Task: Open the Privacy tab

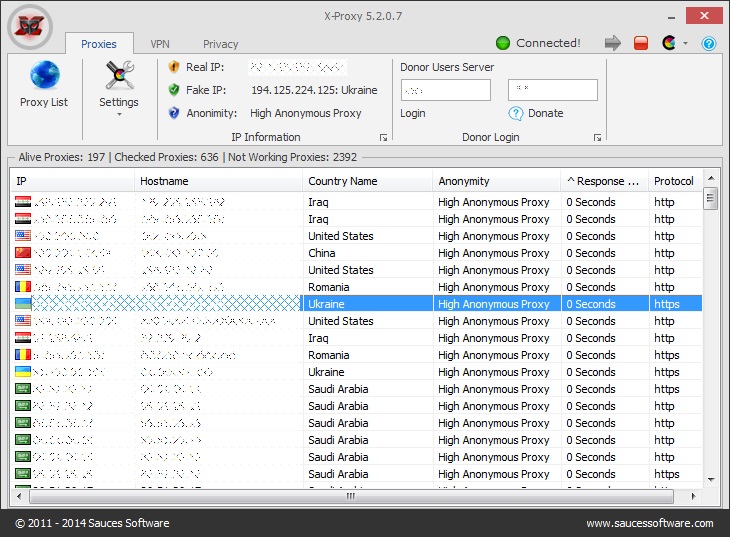Action: (x=220, y=44)
